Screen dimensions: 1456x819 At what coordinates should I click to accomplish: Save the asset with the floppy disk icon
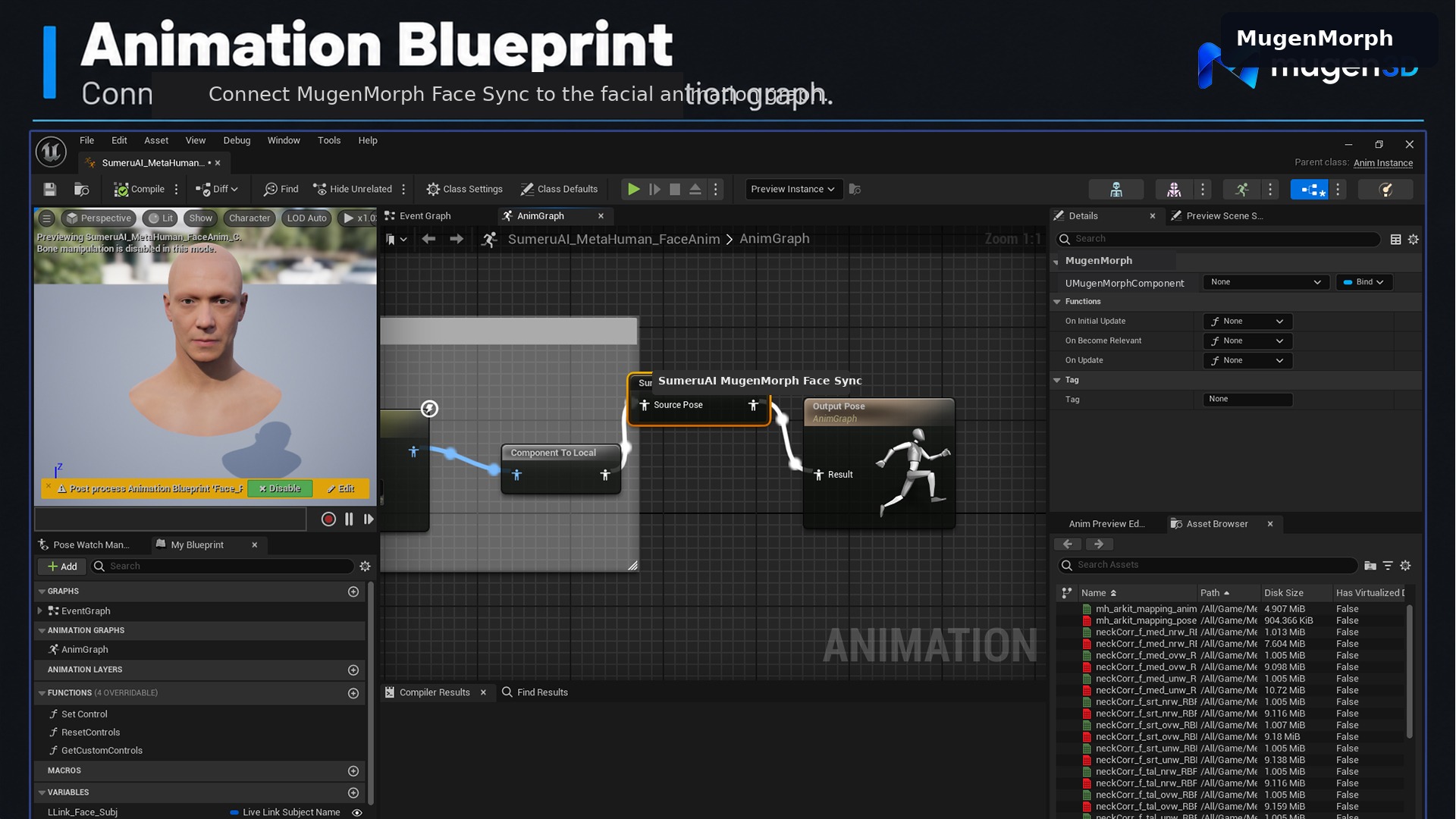click(x=50, y=190)
